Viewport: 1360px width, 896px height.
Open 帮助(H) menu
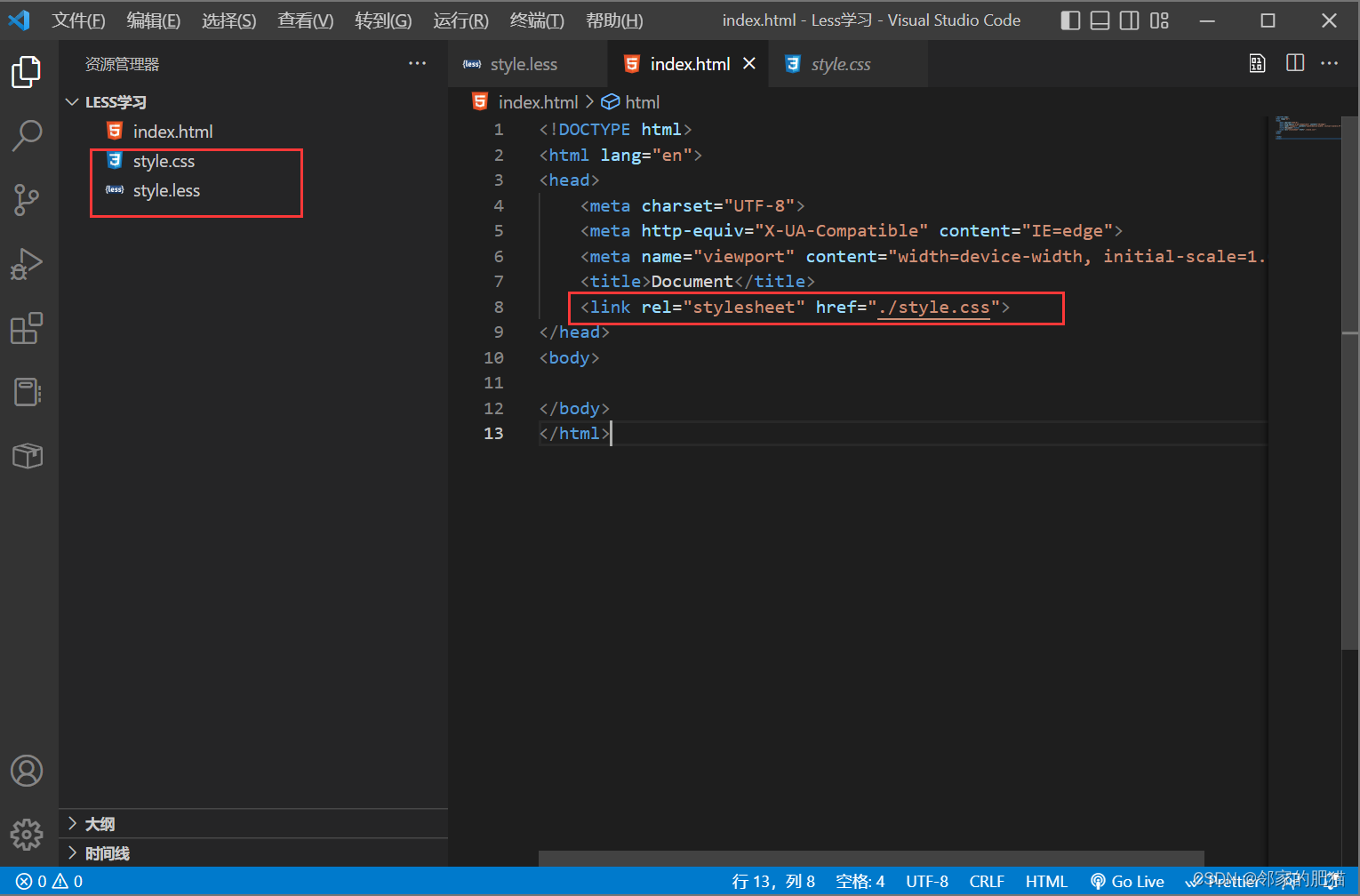pos(614,20)
